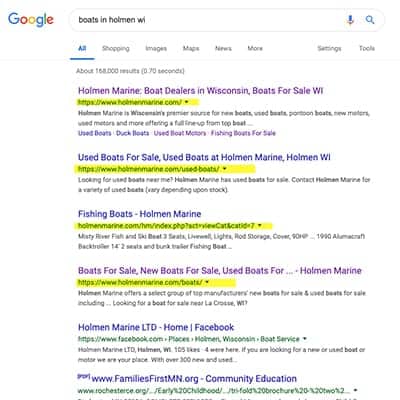The image size is (400, 400).
Task: Switch to the Images tab
Action: [x=156, y=48]
